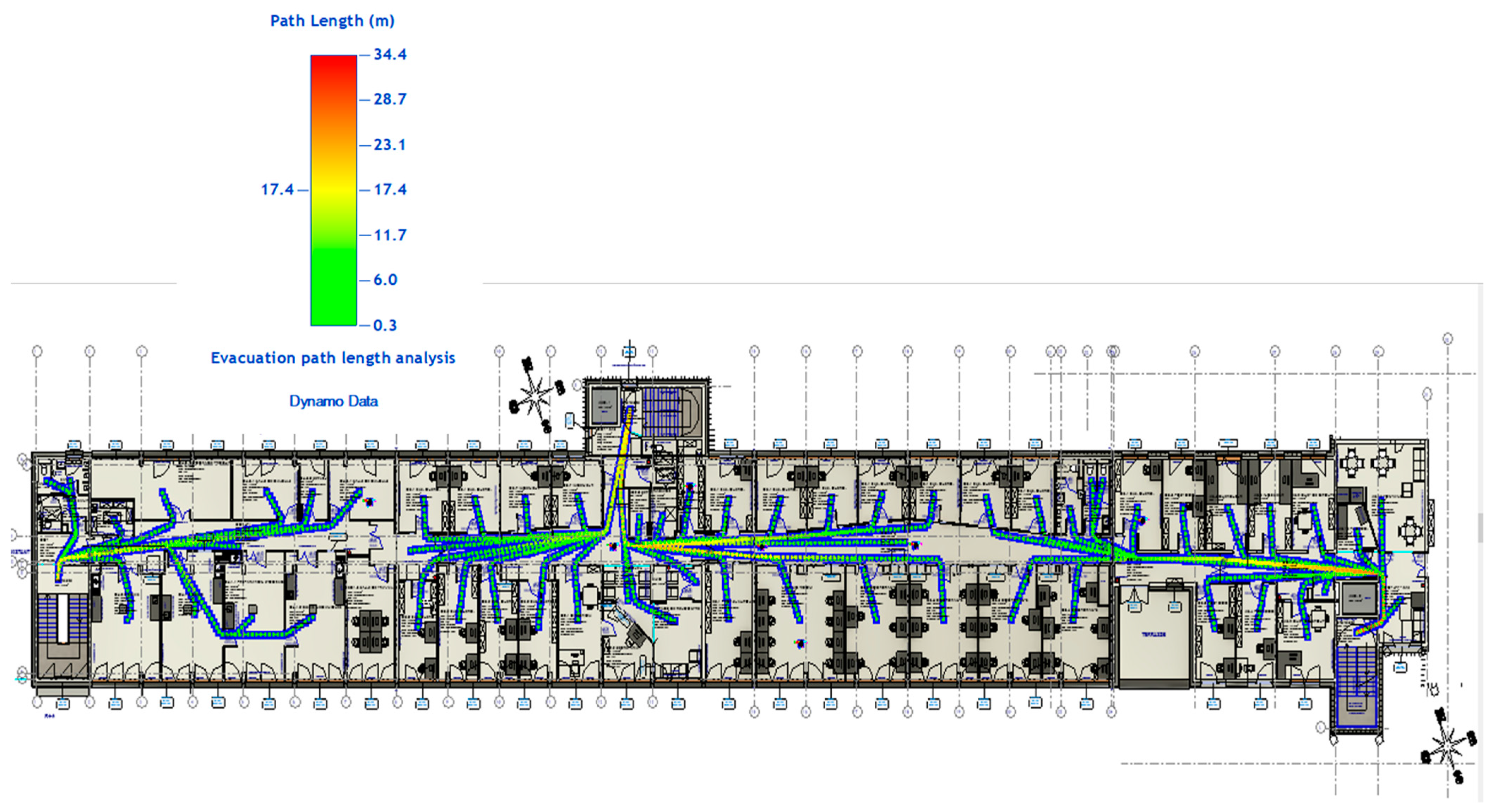
Task: Click the 23.1 legend tick label
Action: click(390, 144)
